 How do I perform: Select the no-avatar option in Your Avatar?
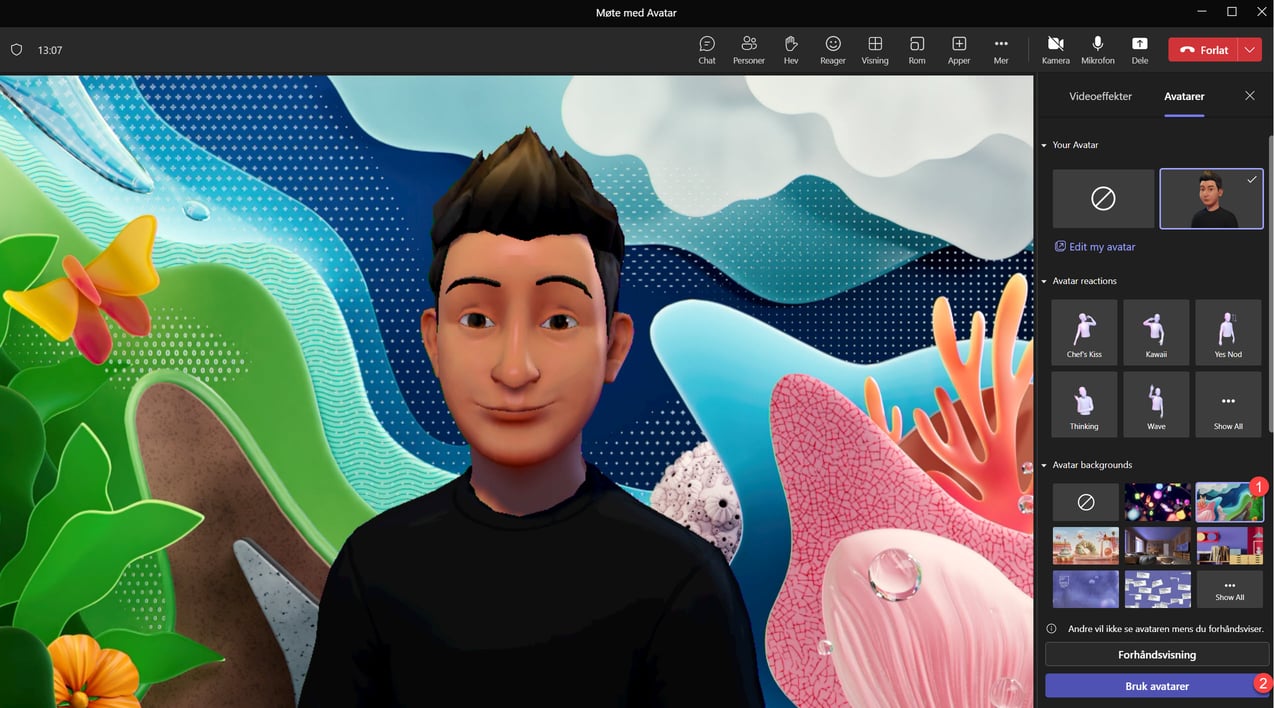coord(1103,198)
